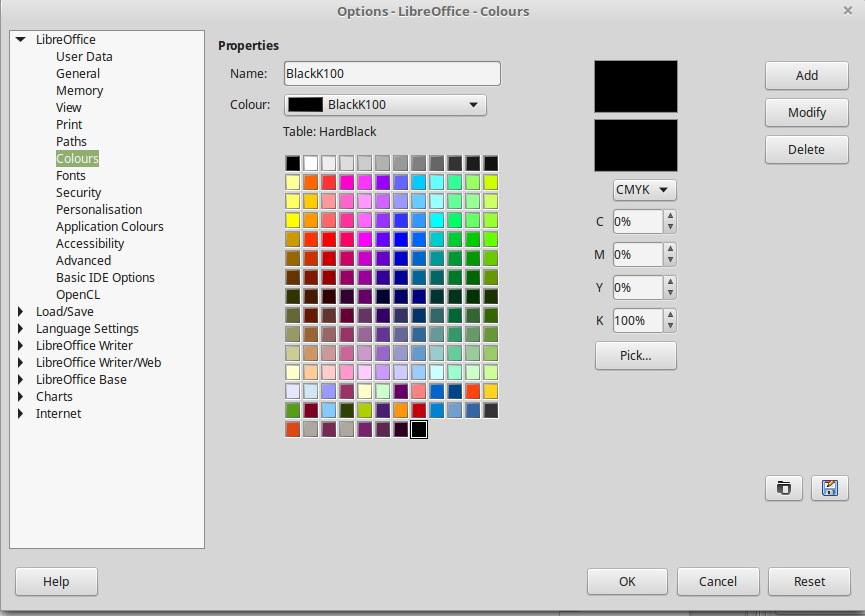Viewport: 865px width, 616px height.
Task: Expand the Internet tree node
Action: coord(21,414)
